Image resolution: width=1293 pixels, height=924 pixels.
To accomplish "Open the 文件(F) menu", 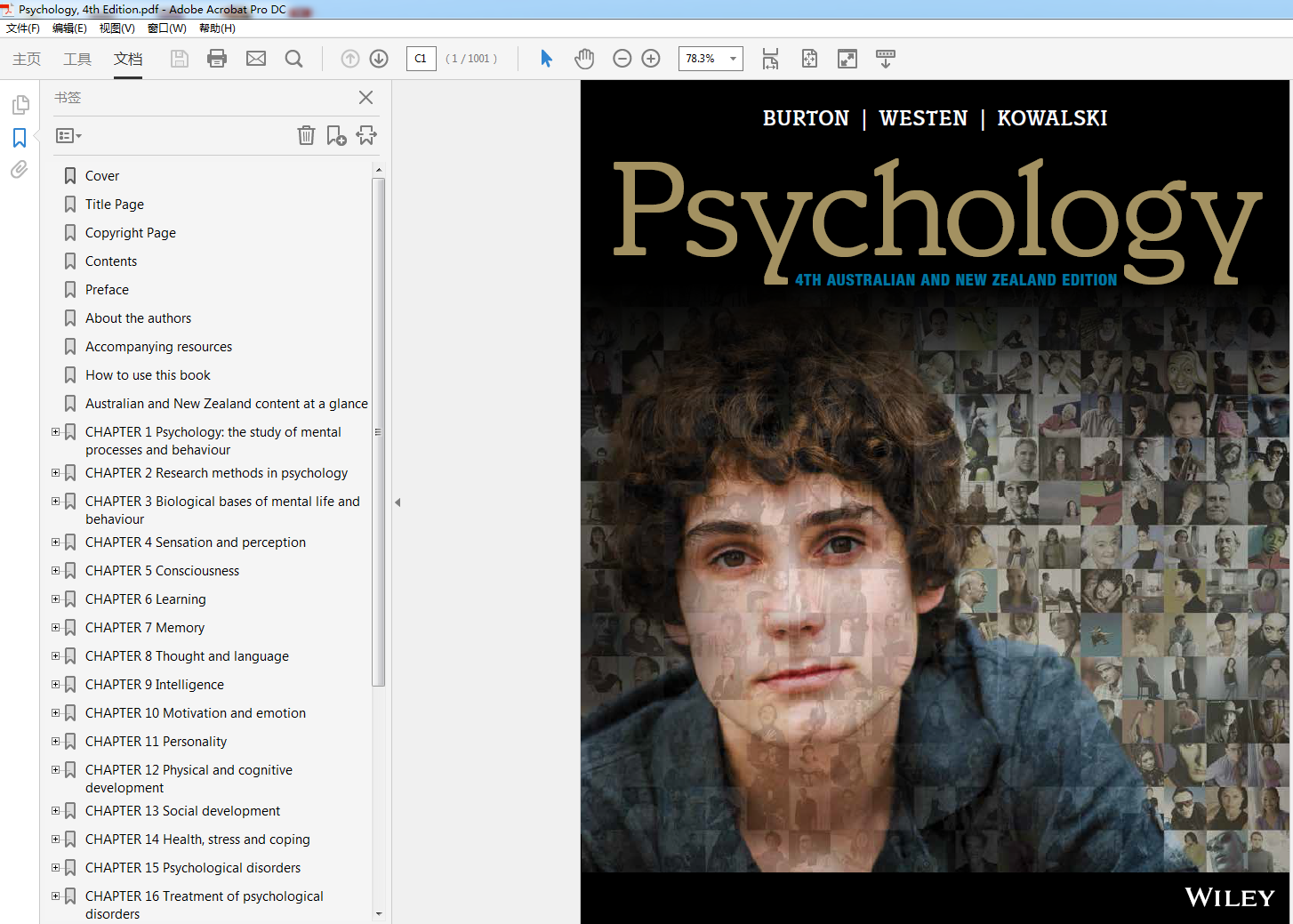I will (23, 28).
